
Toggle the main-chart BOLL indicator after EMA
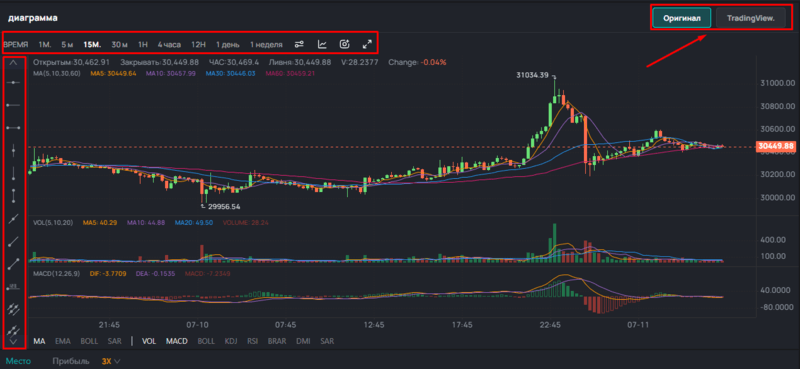(x=88, y=341)
